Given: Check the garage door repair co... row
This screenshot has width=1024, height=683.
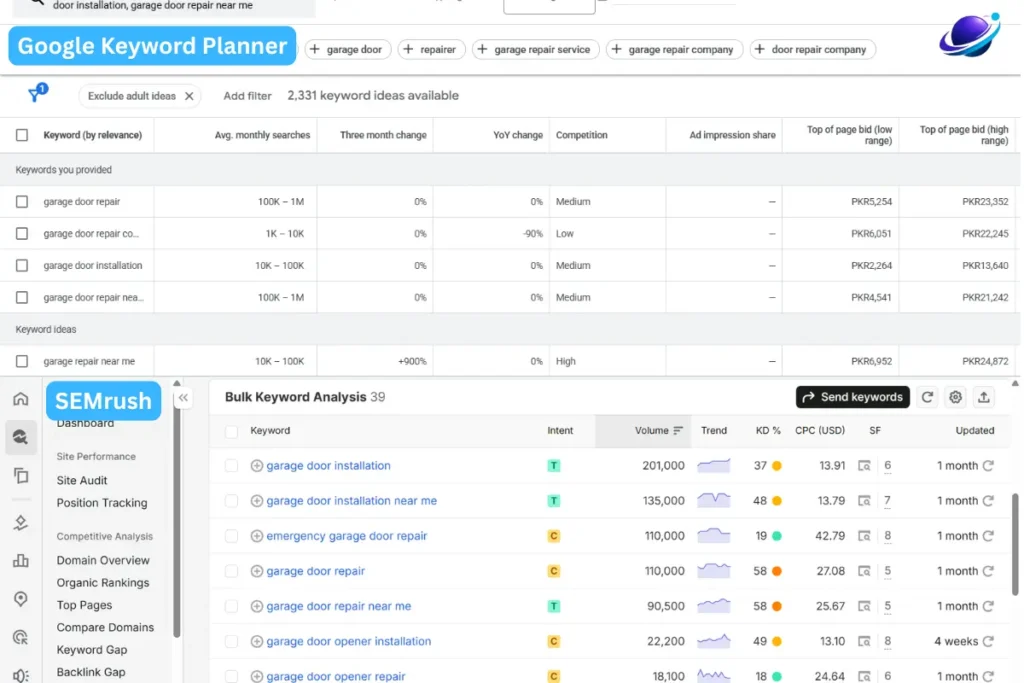Looking at the screenshot, I should point(22,234).
